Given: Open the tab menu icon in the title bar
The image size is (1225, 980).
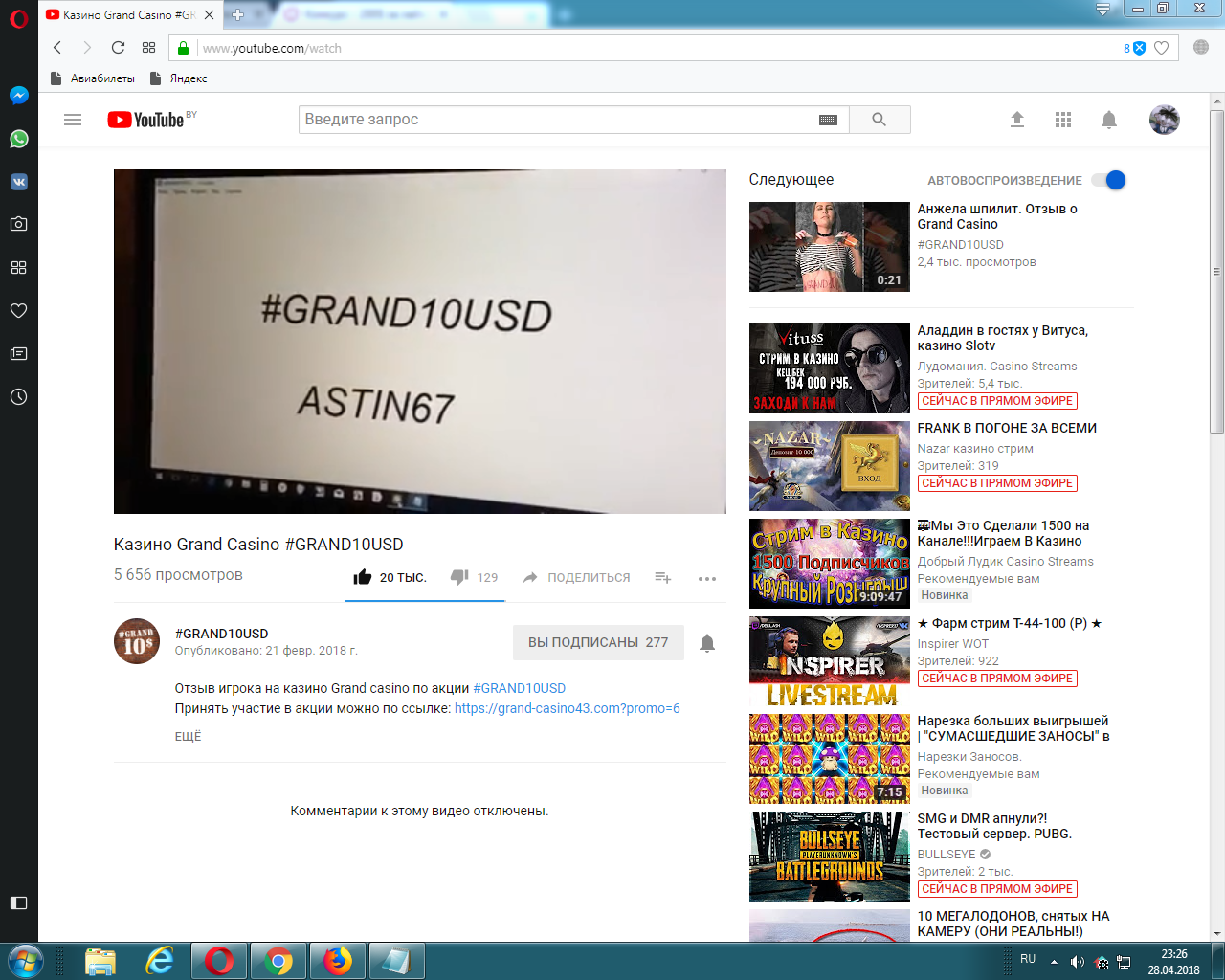Looking at the screenshot, I should click(x=1103, y=10).
